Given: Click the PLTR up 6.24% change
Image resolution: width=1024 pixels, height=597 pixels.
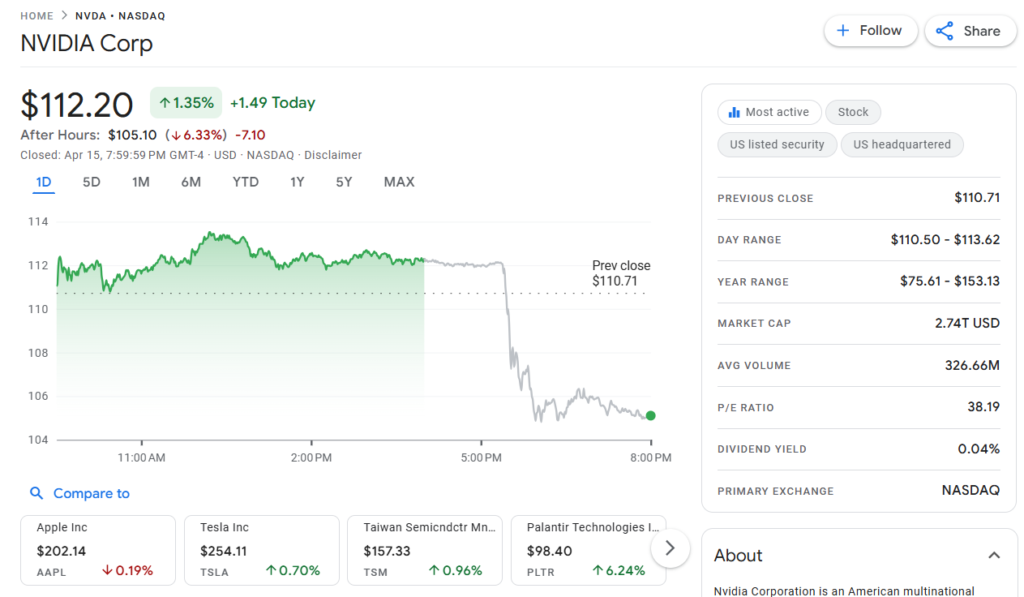Looking at the screenshot, I should [618, 571].
